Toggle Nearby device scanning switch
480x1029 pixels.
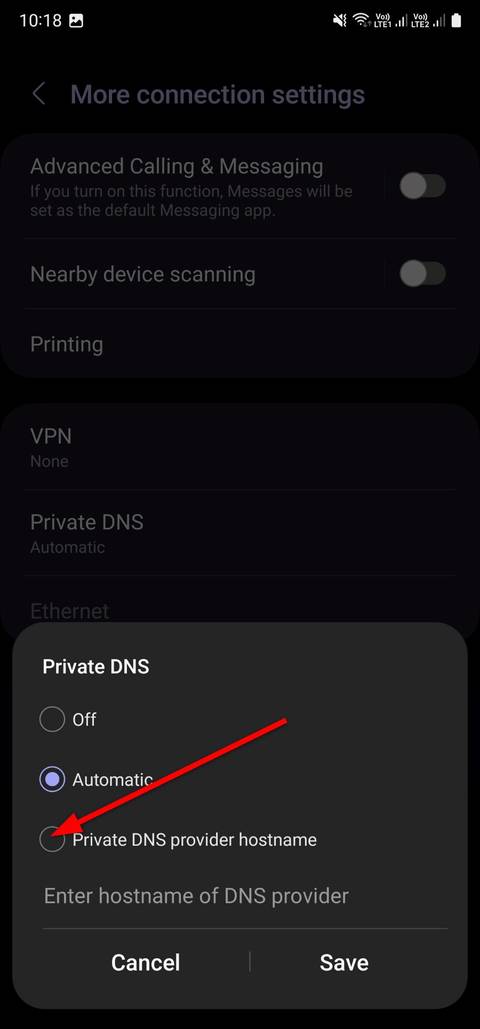pyautogui.click(x=423, y=274)
